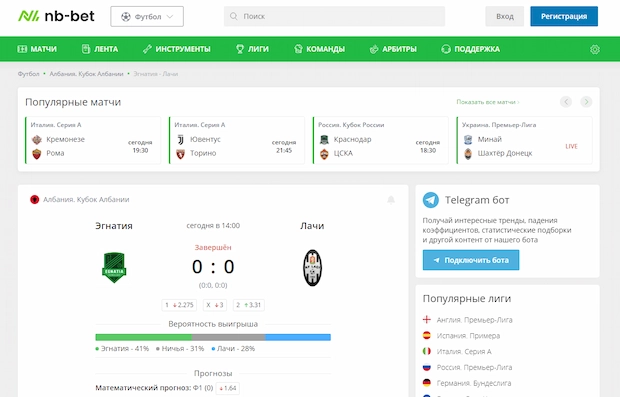The image size is (620, 397).
Task: Open Минай vs Шахтёр Донецк live card
Action: (525, 140)
